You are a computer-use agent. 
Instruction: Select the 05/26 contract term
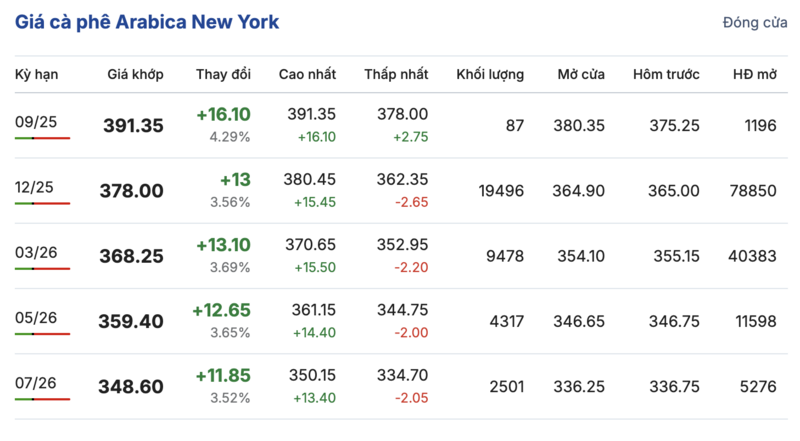35,317
